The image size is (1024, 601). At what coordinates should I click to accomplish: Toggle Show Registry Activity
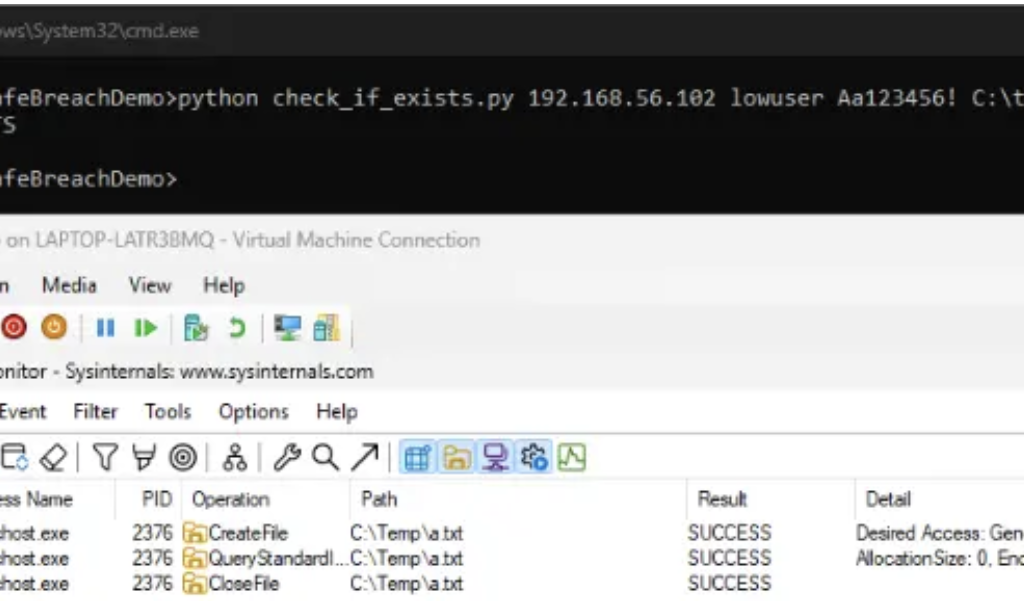click(418, 458)
